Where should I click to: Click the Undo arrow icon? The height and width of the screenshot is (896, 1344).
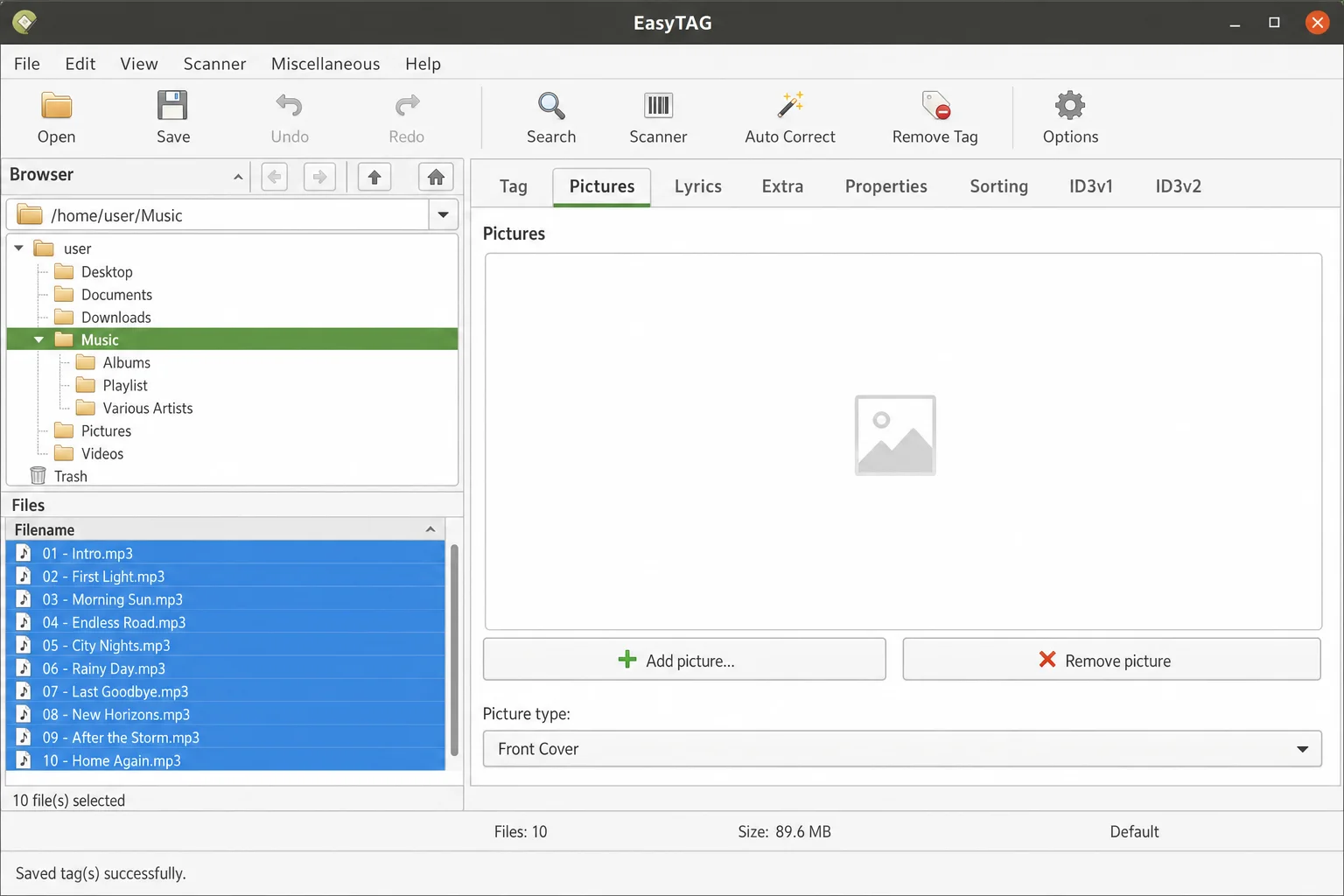point(289,106)
